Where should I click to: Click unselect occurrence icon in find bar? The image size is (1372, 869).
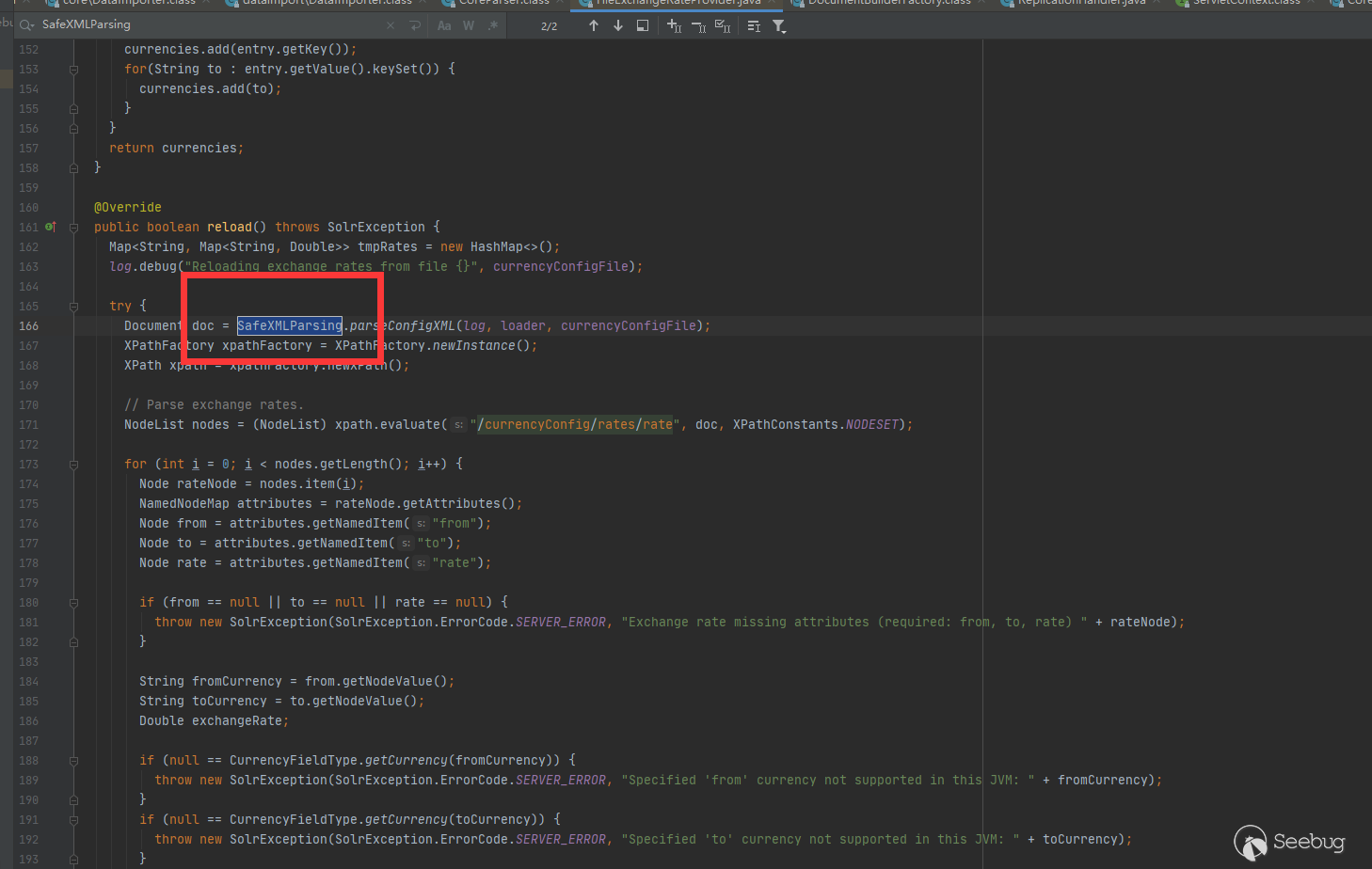(x=698, y=26)
